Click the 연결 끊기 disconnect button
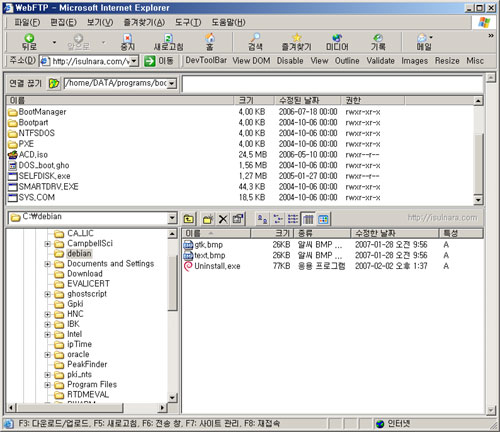Viewport: 500px width, 432px height. coord(25,83)
